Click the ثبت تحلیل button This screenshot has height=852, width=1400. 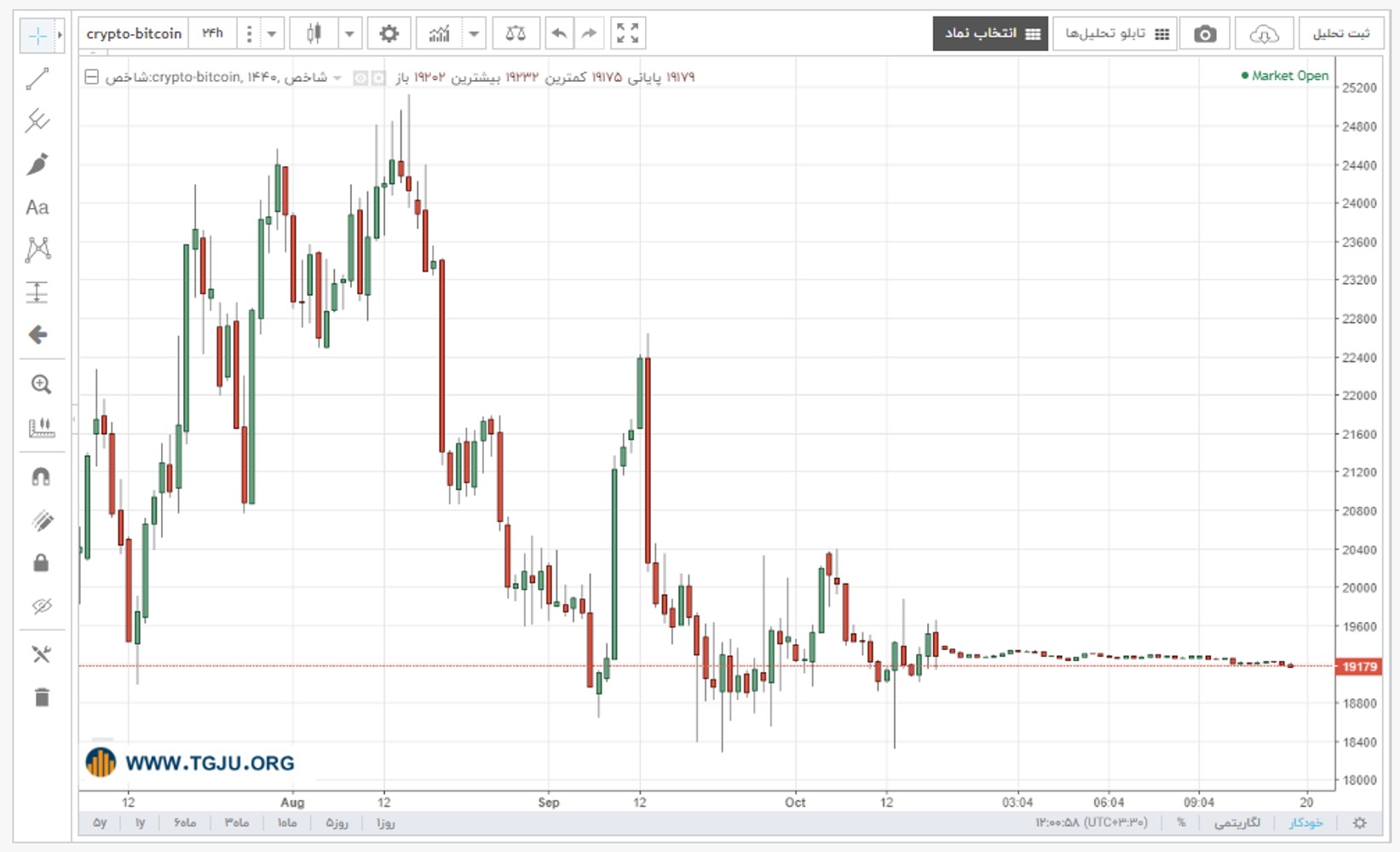(x=1340, y=34)
